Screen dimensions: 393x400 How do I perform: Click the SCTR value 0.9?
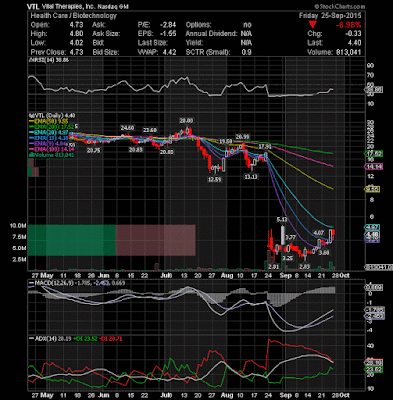tap(247, 52)
